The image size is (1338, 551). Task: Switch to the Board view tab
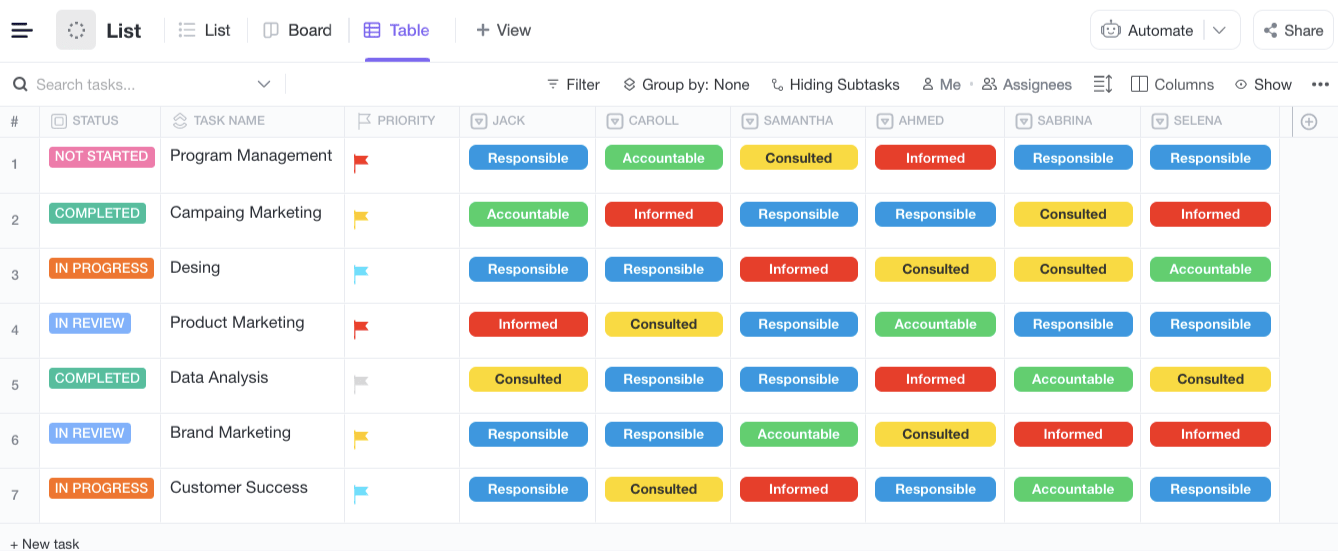point(297,30)
